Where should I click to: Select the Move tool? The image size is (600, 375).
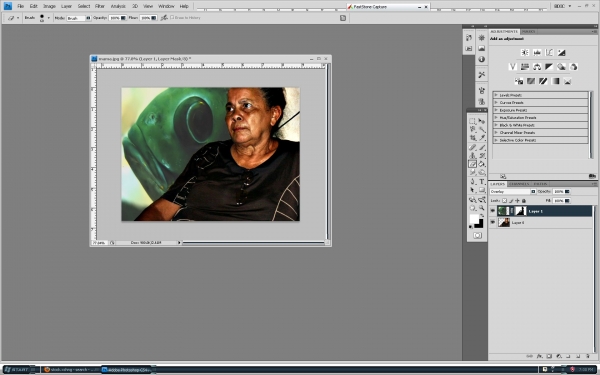click(x=482, y=121)
